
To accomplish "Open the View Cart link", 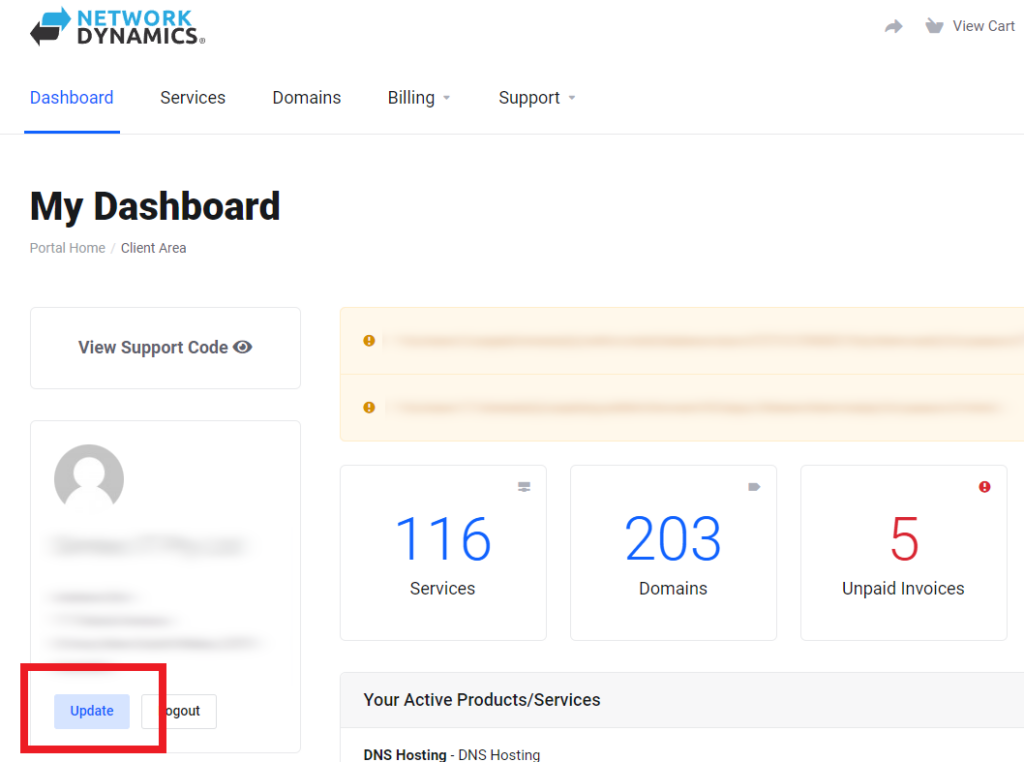I will pos(983,26).
